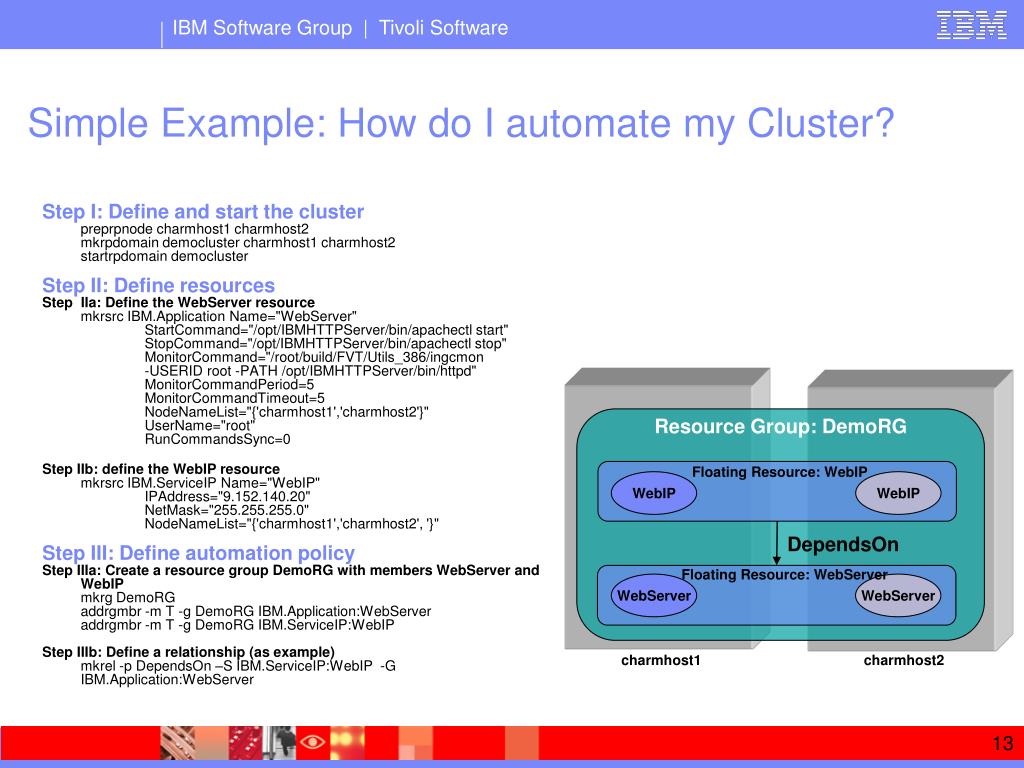The height and width of the screenshot is (768, 1024).
Task: Click the 'IPAddress="9.152.140.20"' line
Action: [x=227, y=497]
